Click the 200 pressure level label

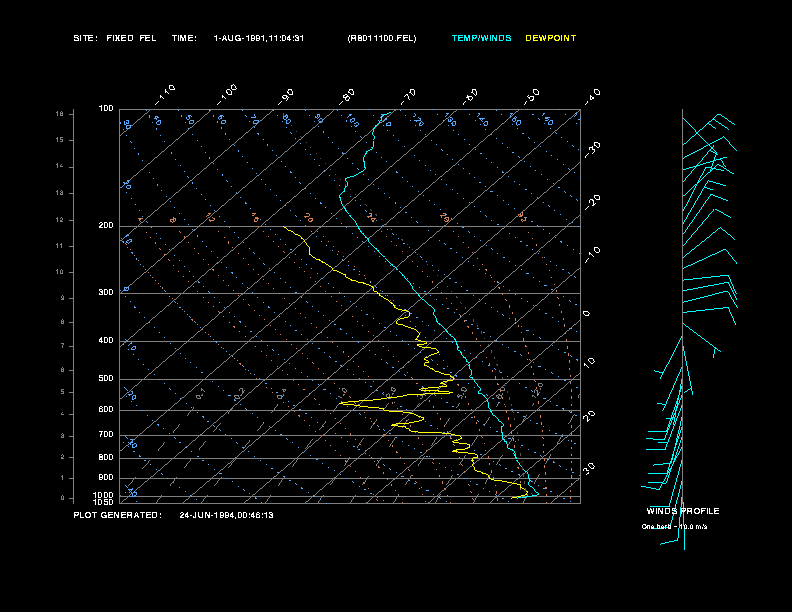106,226
